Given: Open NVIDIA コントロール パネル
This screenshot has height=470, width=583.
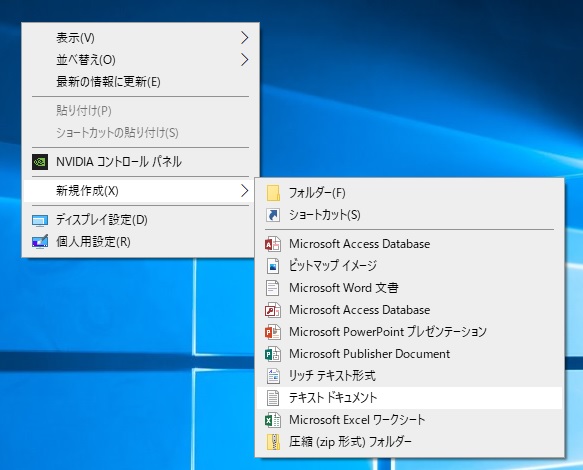Looking at the screenshot, I should (x=142, y=162).
